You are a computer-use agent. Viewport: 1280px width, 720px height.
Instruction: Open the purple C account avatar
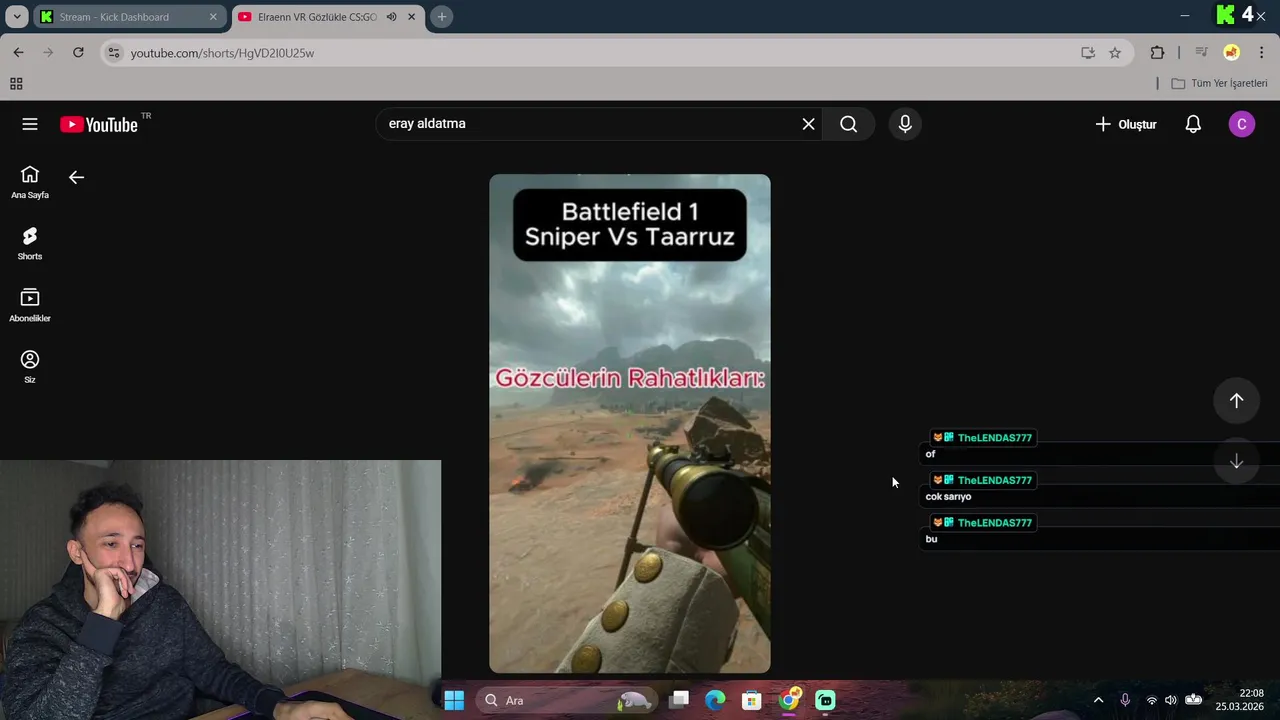coord(1241,124)
